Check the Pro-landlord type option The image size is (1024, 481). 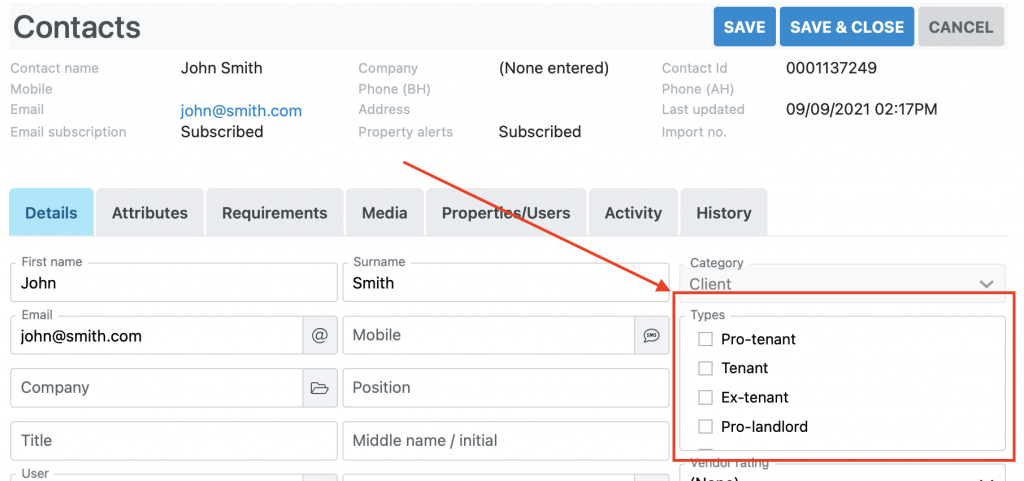pyautogui.click(x=706, y=427)
